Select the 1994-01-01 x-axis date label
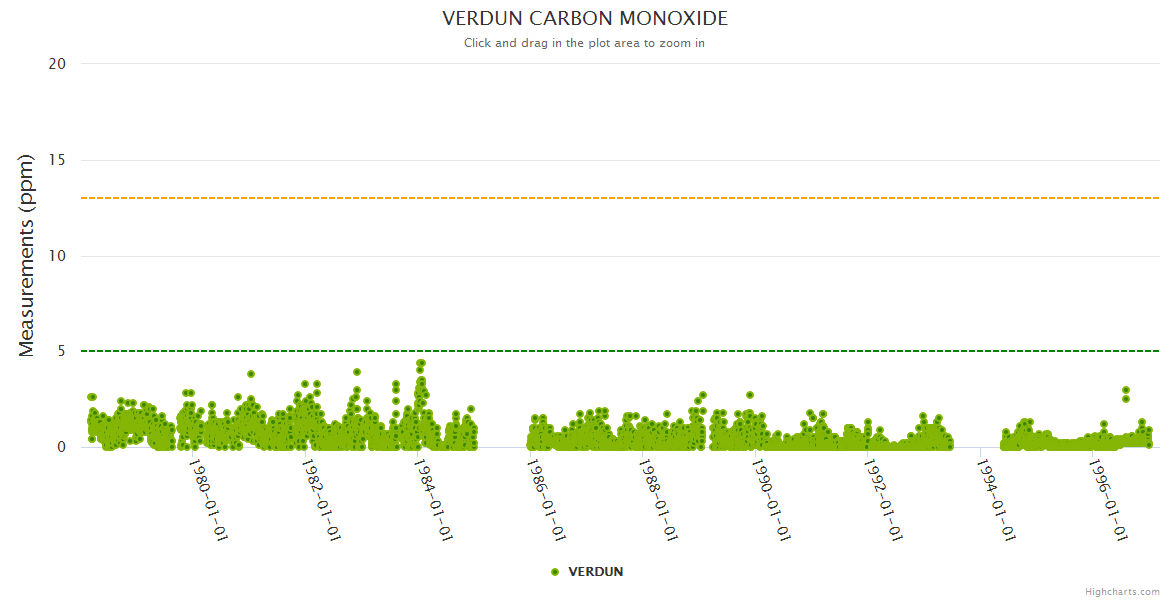The height and width of the screenshot is (600, 1170). point(998,499)
